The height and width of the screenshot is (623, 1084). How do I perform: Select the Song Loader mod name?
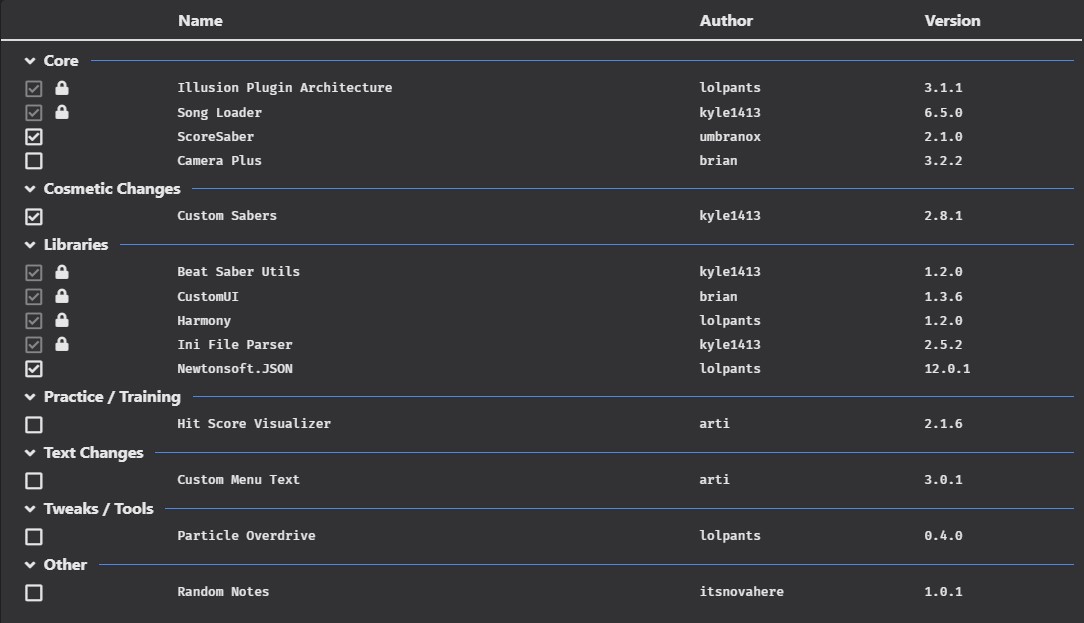[219, 112]
